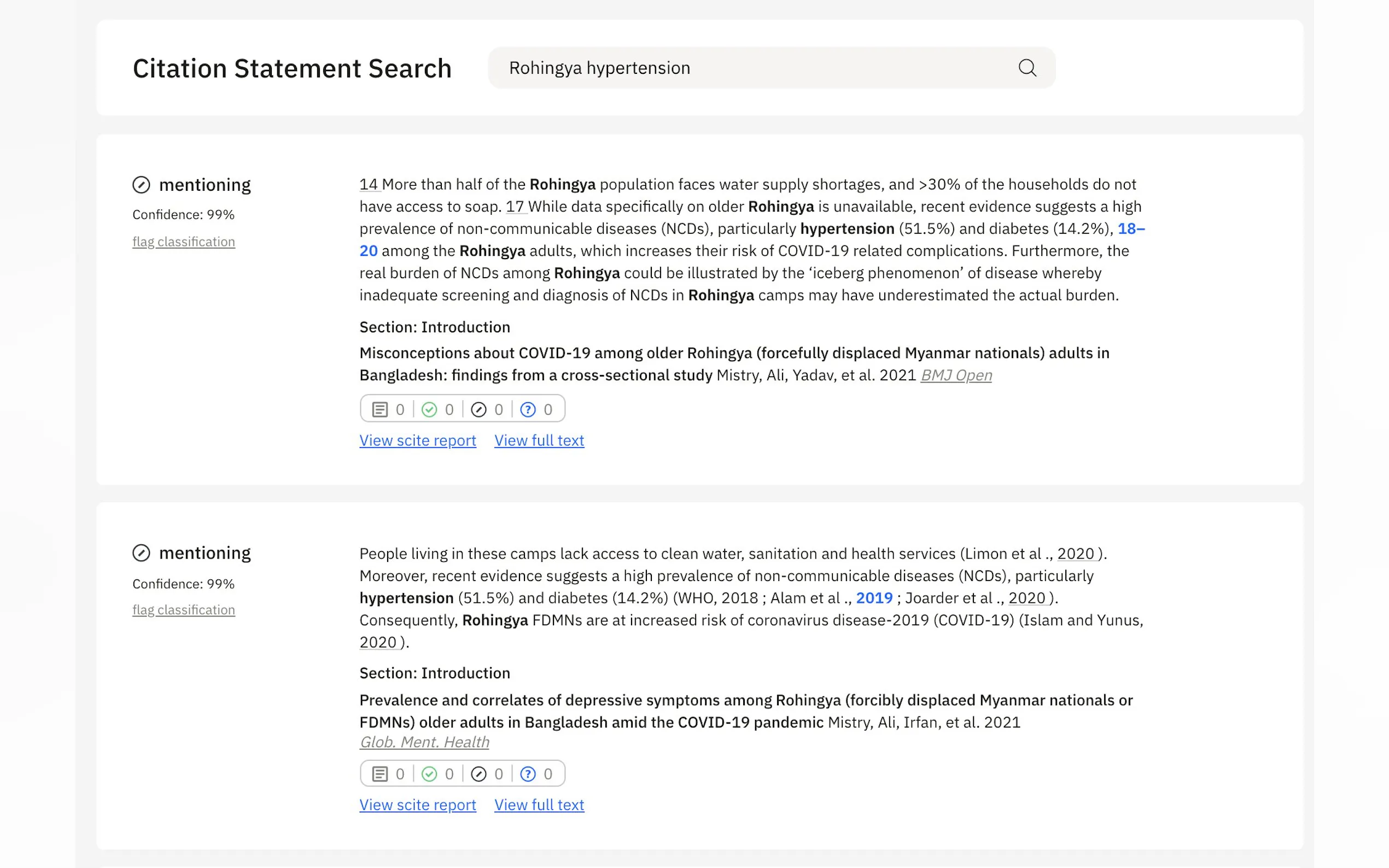Screen dimensions: 1389x868
Task: Click the Rohingya hypertension search field
Action: [746, 68]
